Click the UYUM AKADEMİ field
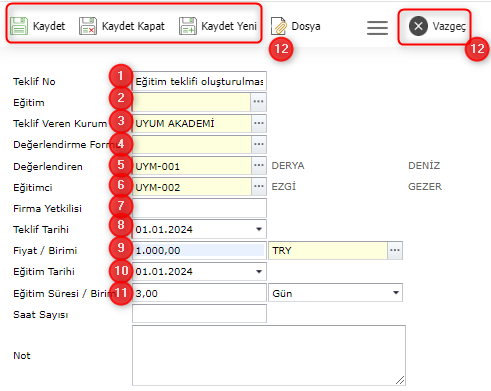 [x=192, y=123]
